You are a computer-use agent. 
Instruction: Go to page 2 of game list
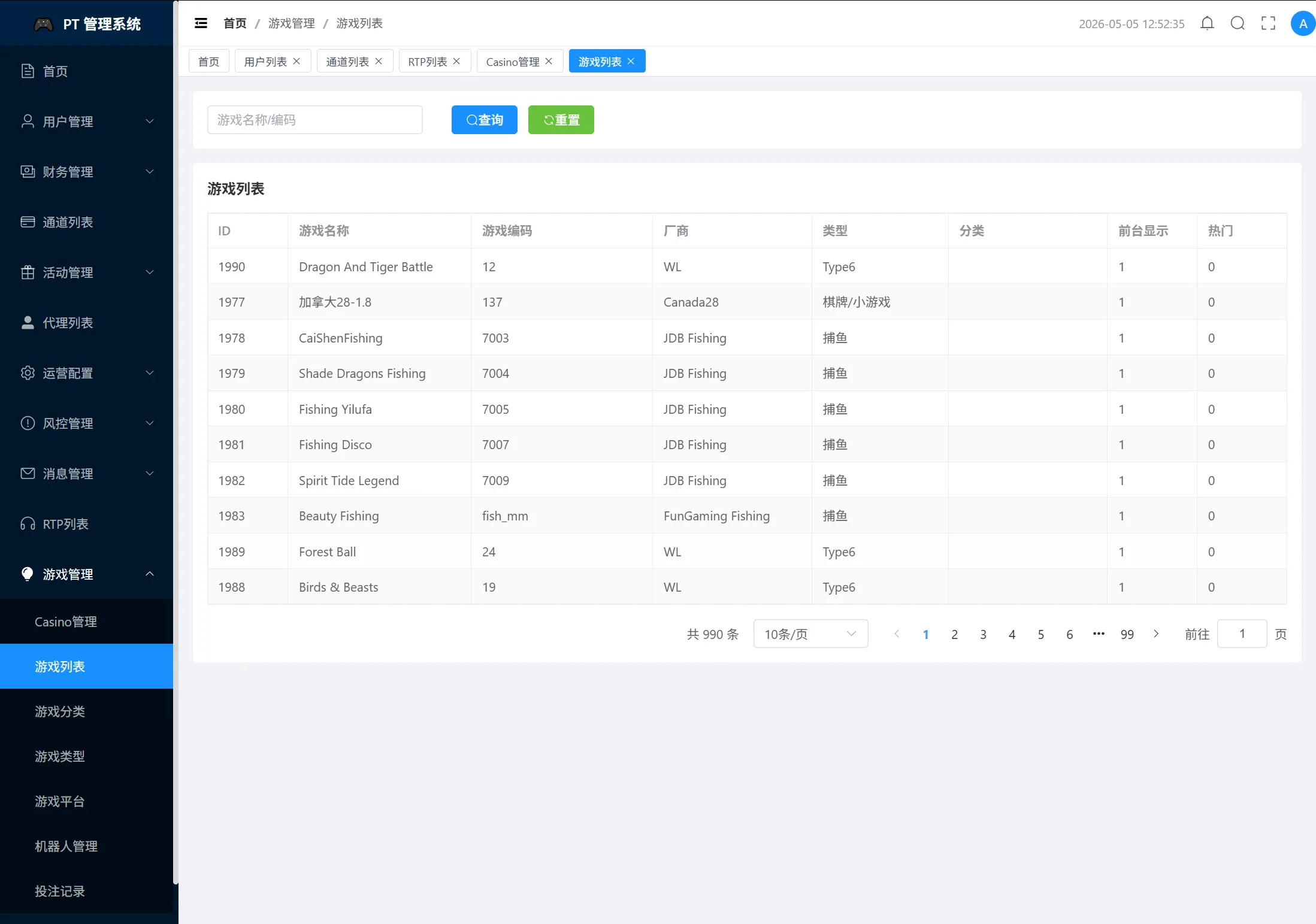coord(954,634)
